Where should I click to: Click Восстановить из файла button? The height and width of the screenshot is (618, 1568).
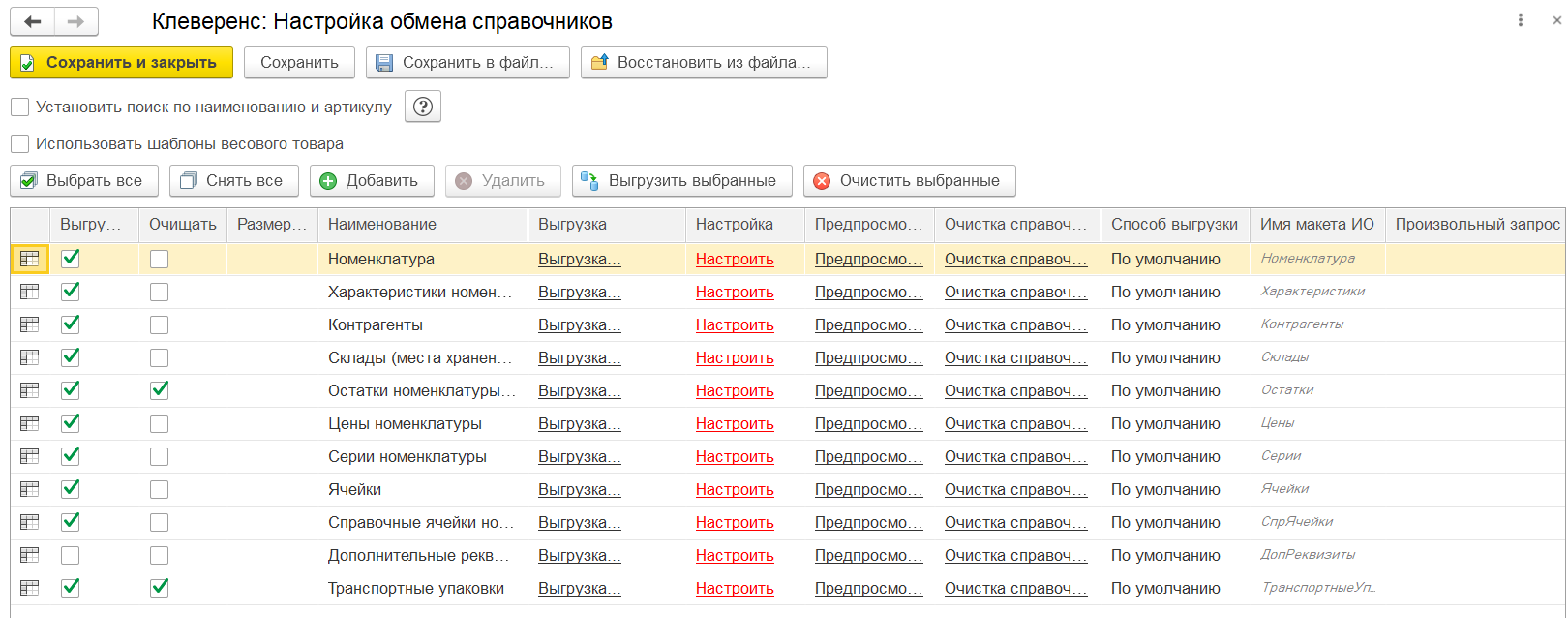tap(704, 62)
